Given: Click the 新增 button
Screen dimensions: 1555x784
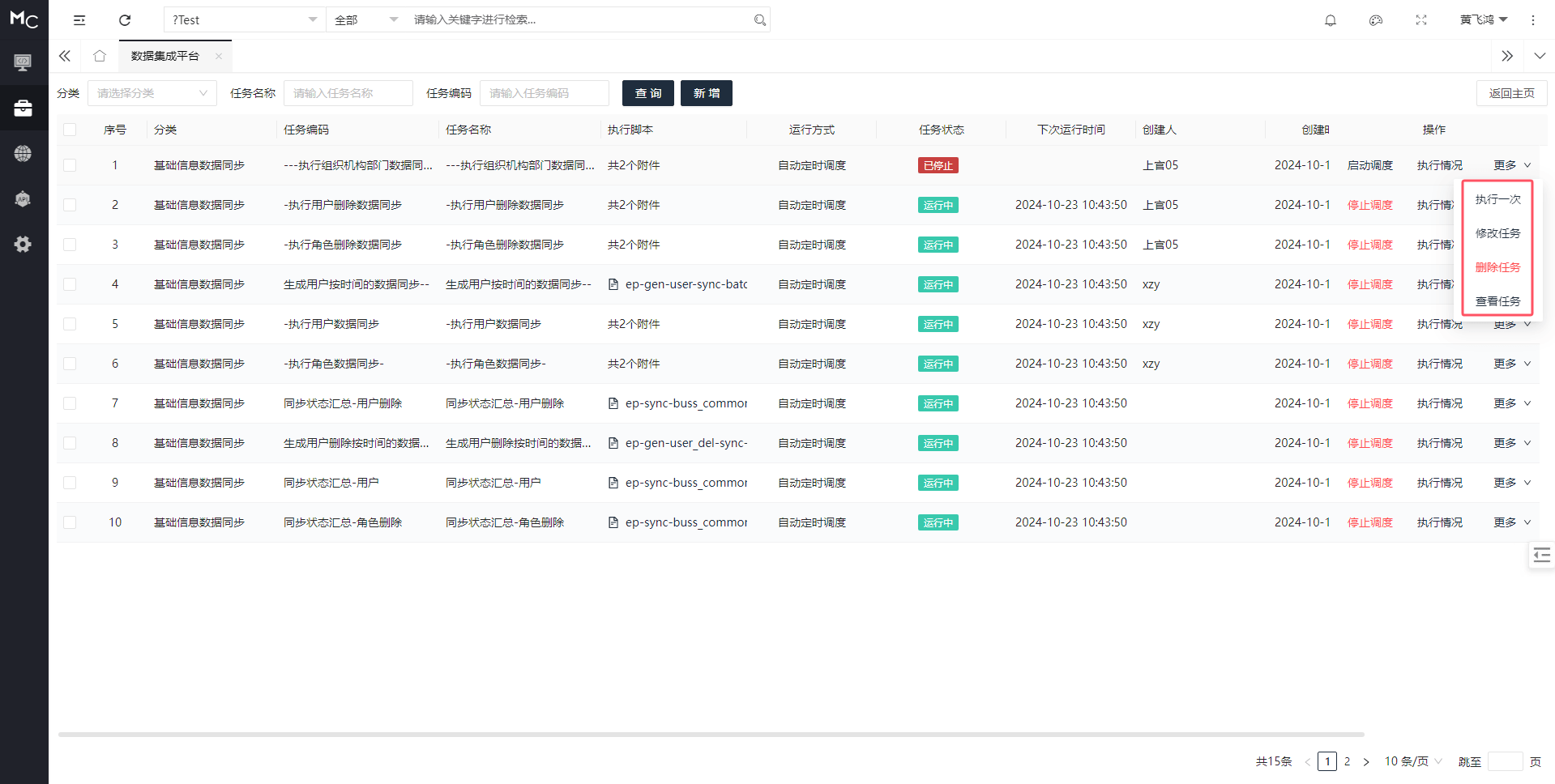Looking at the screenshot, I should coord(706,93).
